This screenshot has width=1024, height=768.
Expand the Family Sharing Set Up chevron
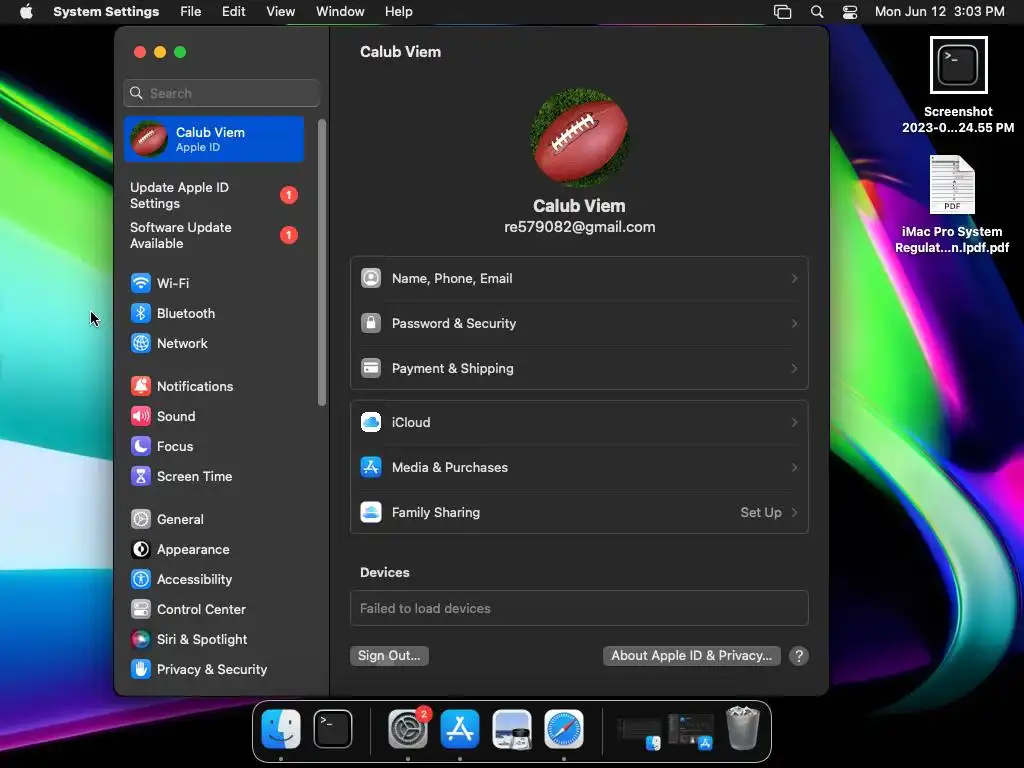click(794, 512)
